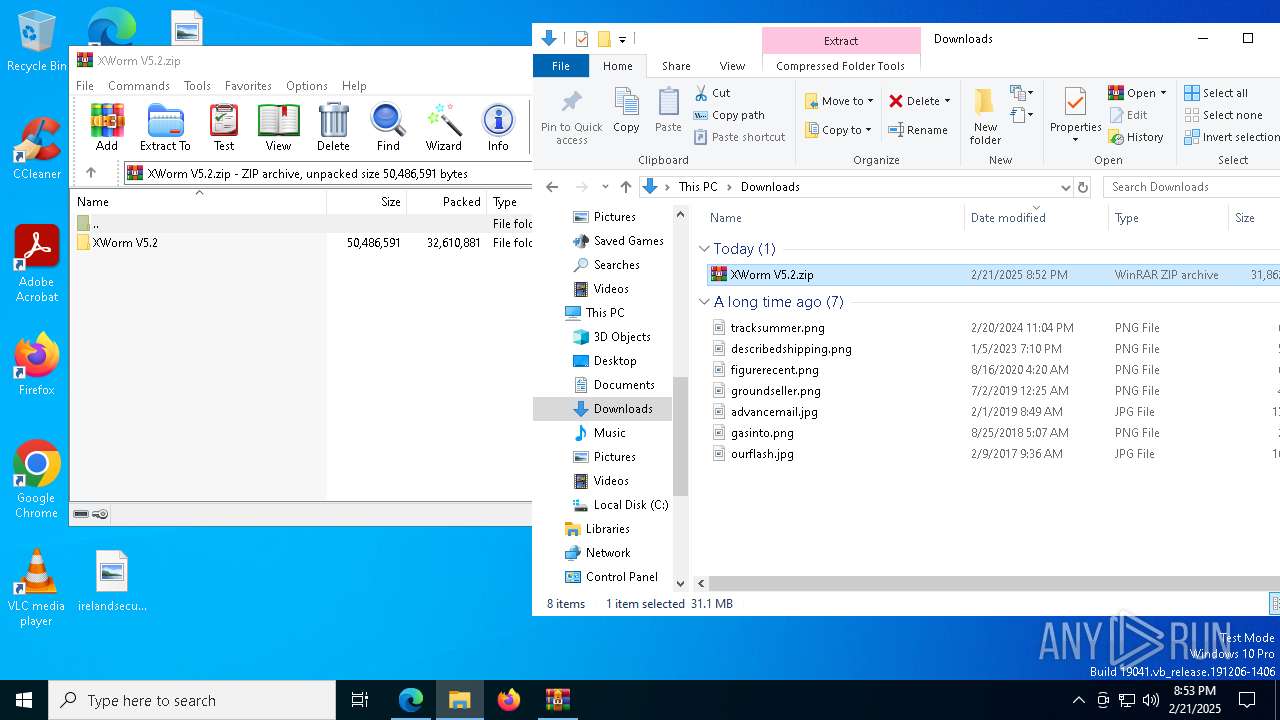Click the Test icon in WinRAR

tap(224, 127)
